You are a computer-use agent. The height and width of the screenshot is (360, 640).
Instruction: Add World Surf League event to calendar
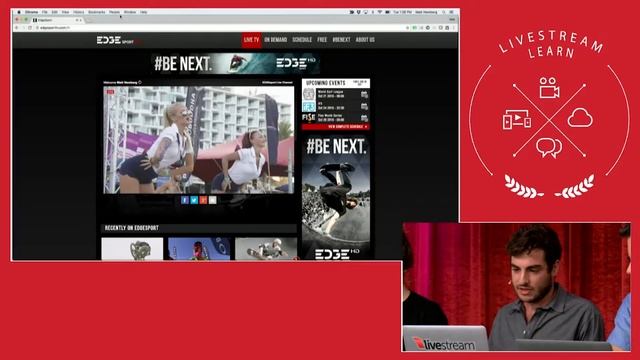(x=364, y=94)
